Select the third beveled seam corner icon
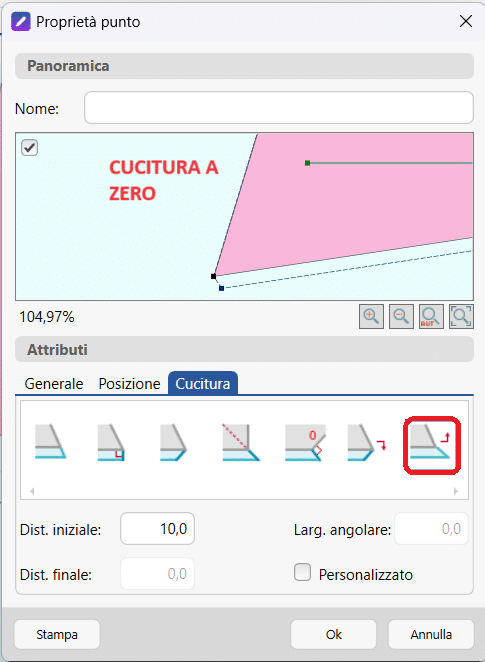This screenshot has height=662, width=485. coord(173,442)
